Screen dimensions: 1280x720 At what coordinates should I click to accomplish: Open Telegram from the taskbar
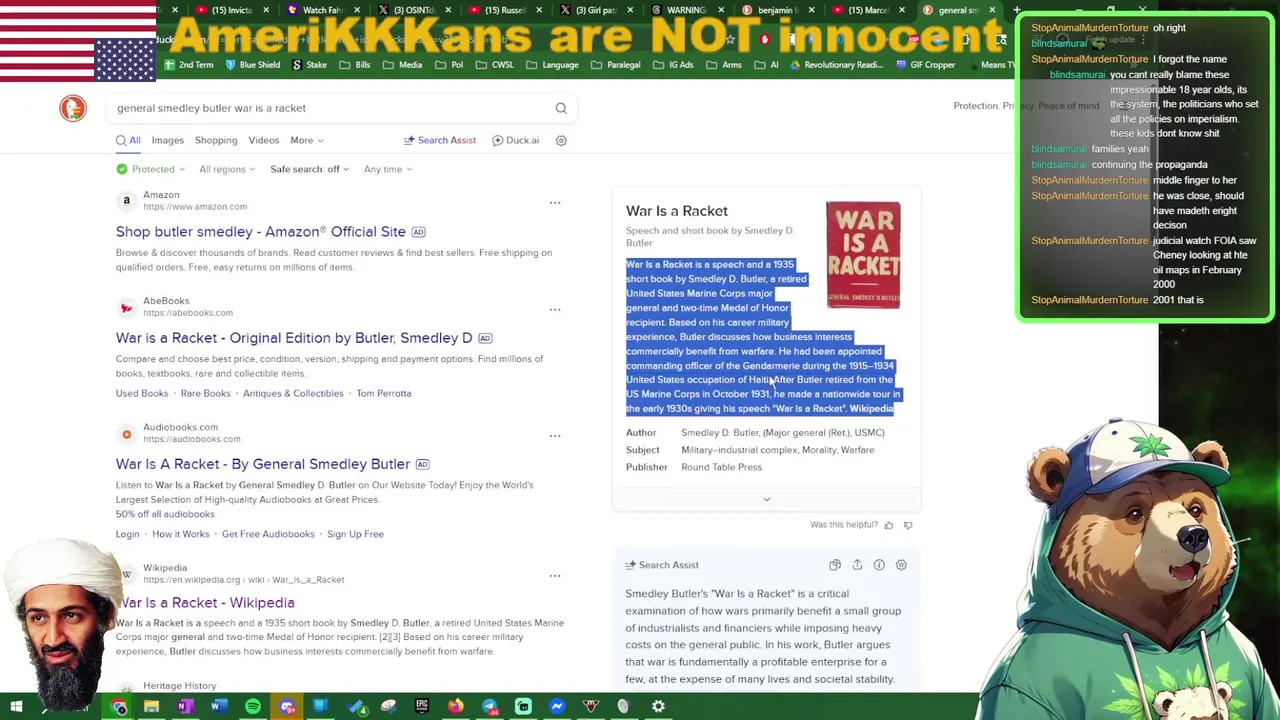pos(490,707)
